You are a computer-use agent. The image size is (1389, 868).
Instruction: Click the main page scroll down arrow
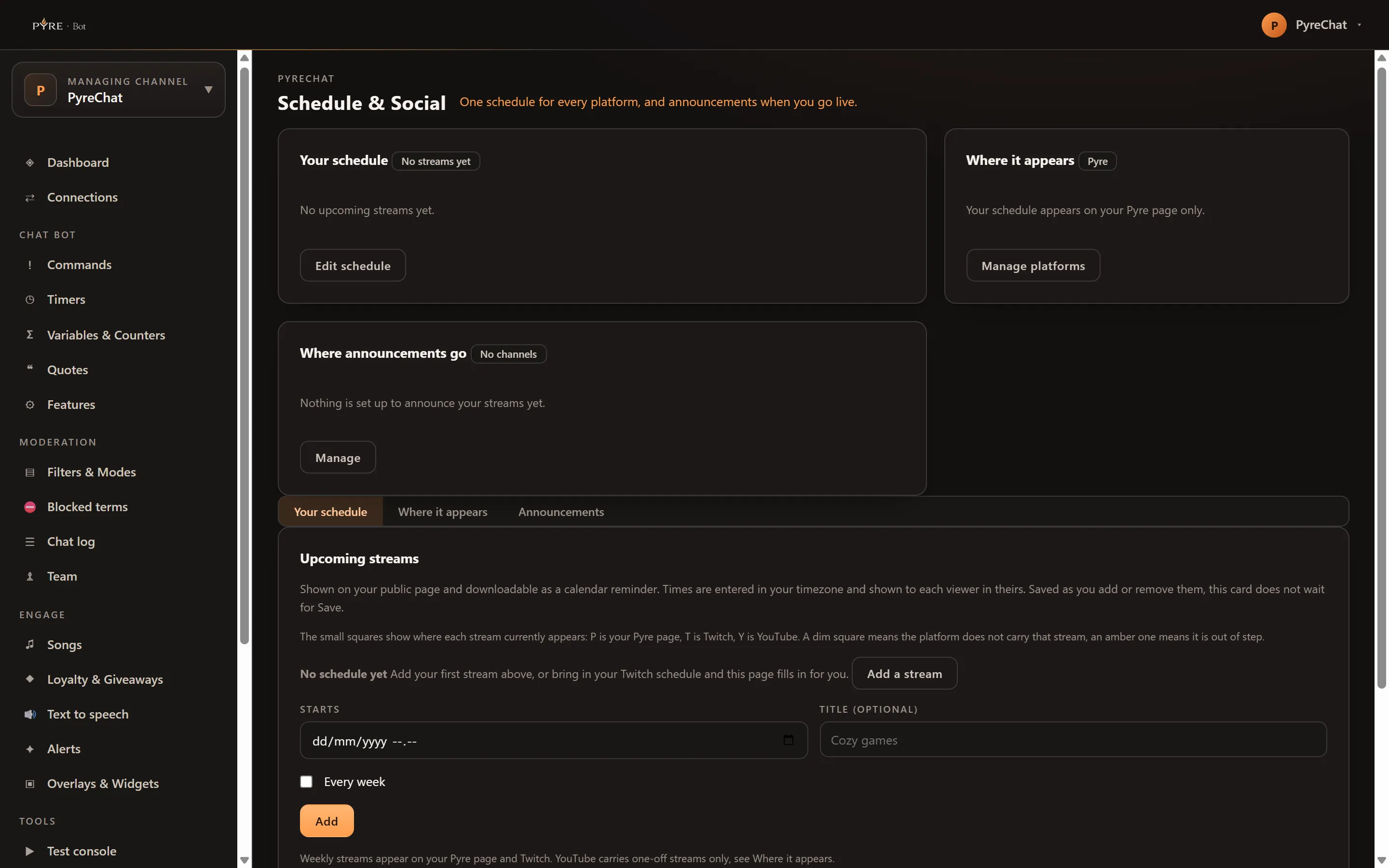point(1382,860)
